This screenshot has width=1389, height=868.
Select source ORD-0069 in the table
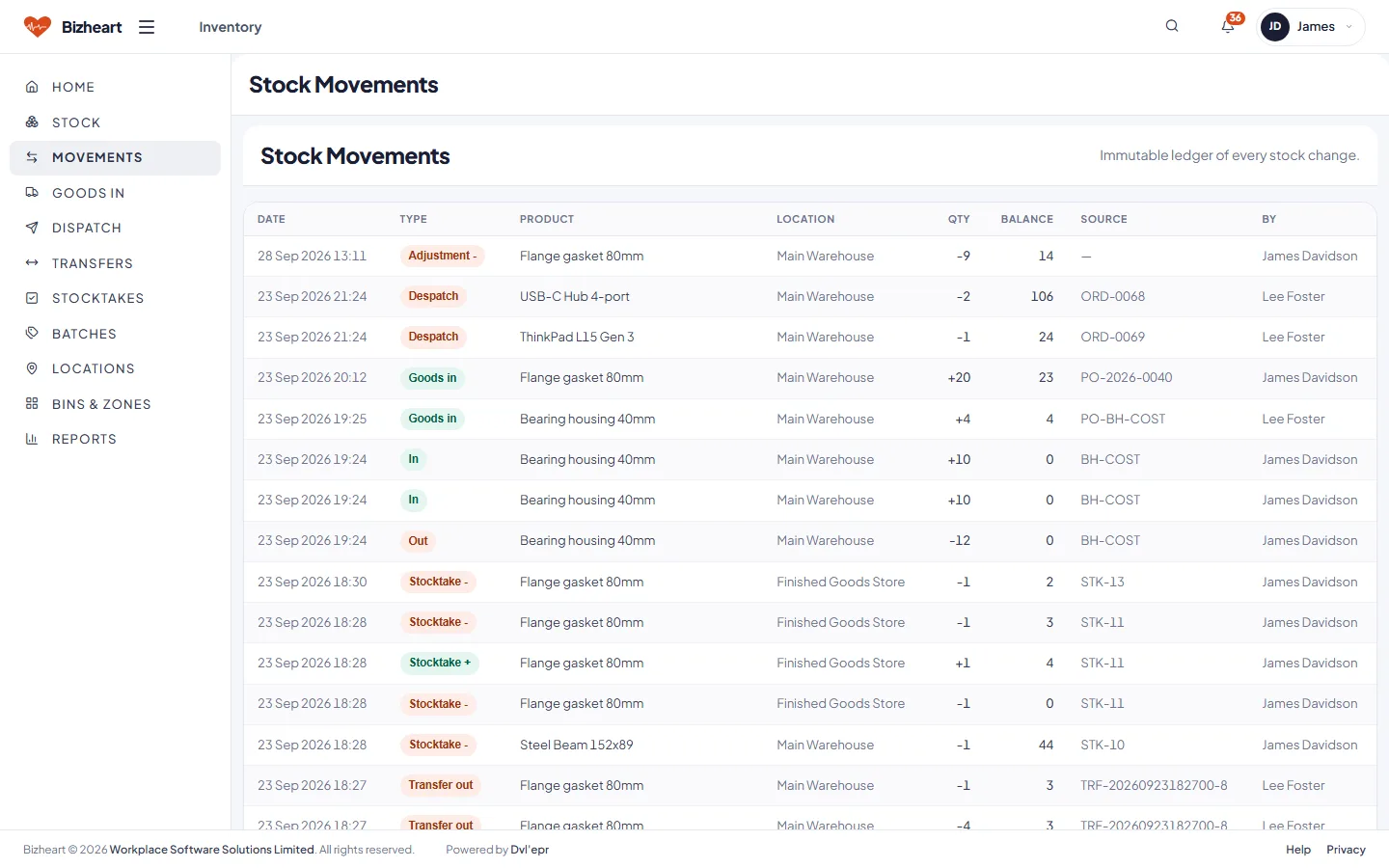pyautogui.click(x=1113, y=337)
